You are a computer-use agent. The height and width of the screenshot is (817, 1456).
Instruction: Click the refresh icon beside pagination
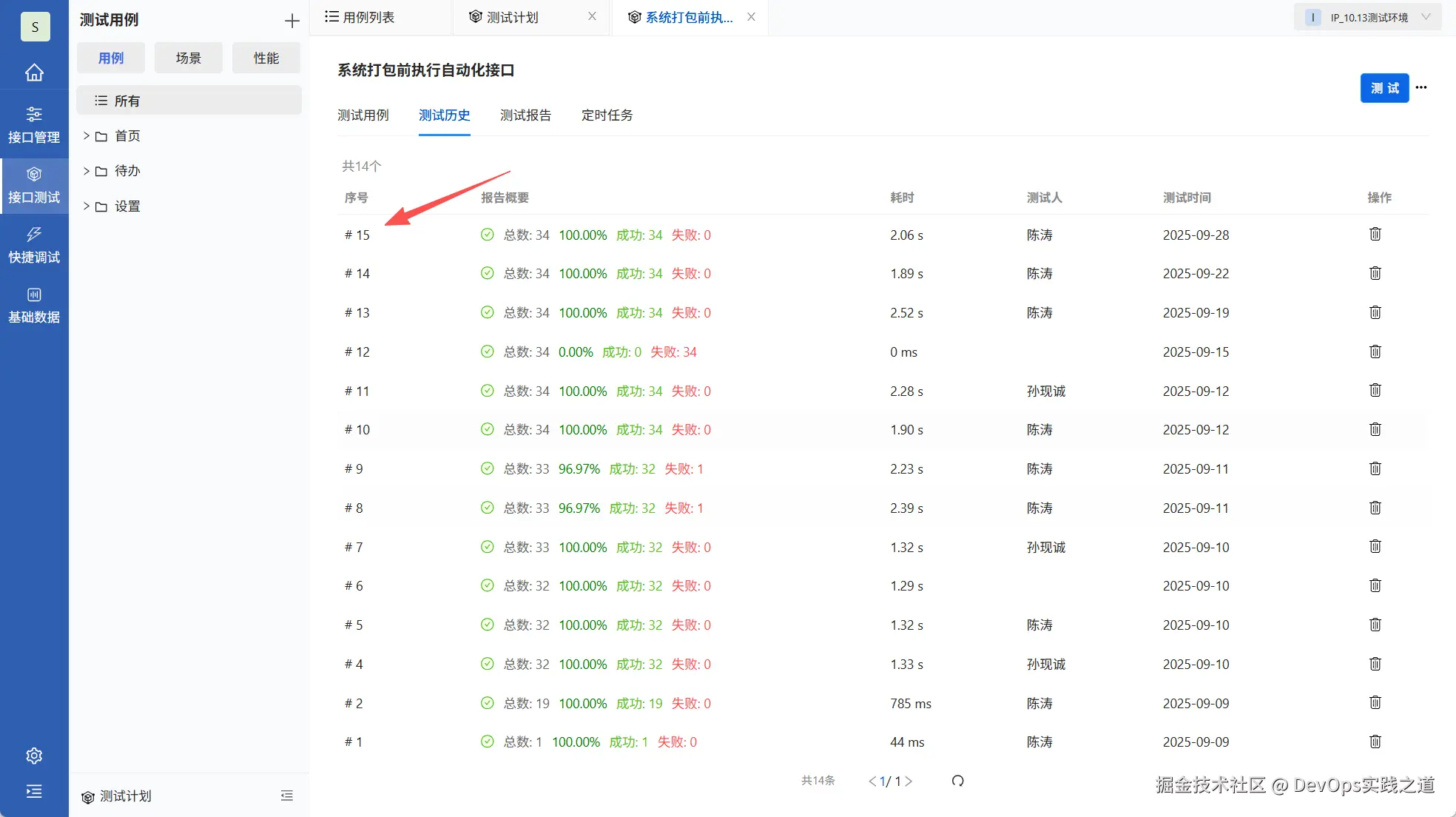957,781
